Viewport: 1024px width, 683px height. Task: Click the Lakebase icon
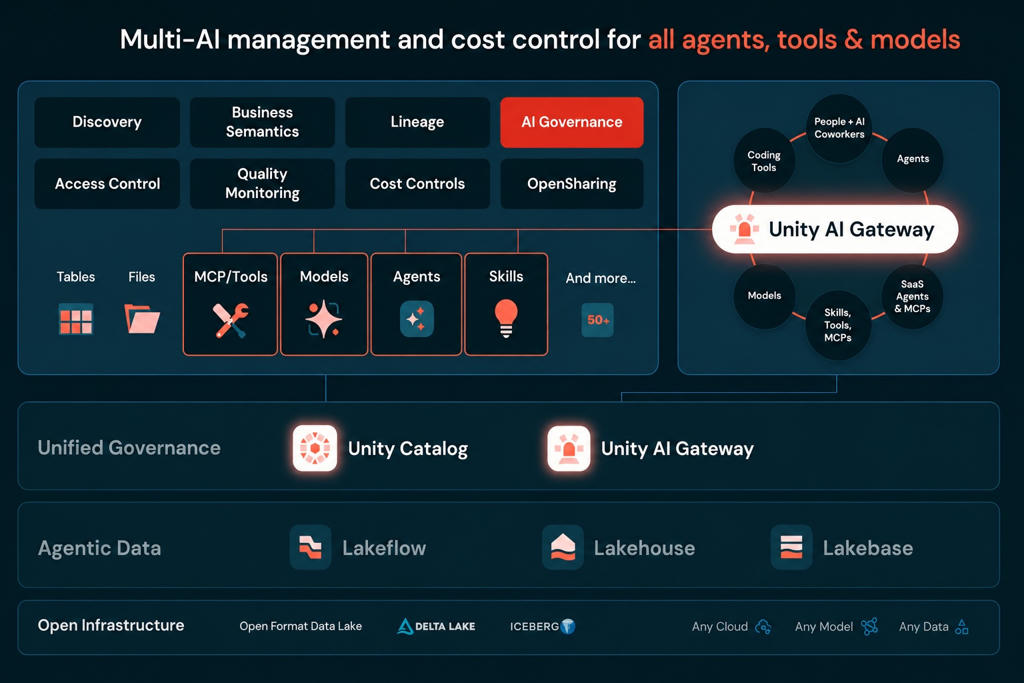tap(792, 547)
